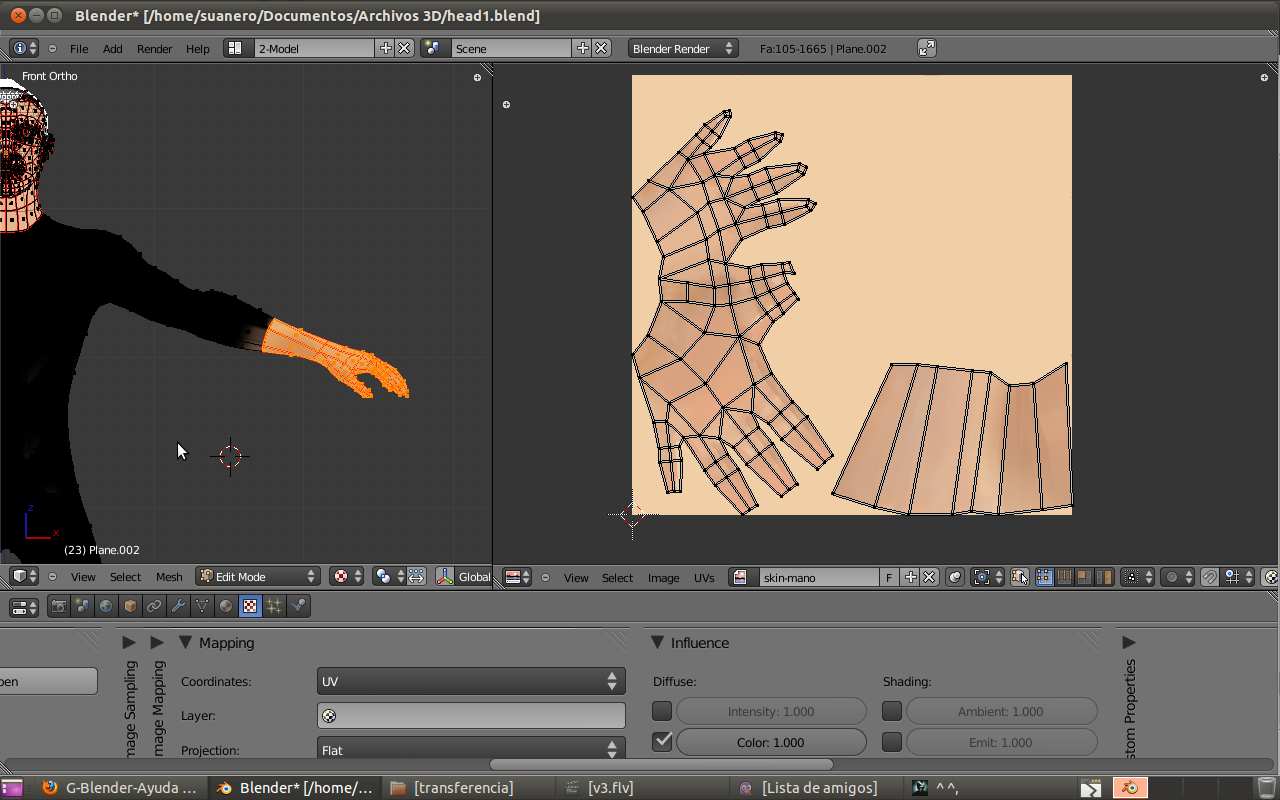Select the Material properties tab icon

tap(226, 606)
